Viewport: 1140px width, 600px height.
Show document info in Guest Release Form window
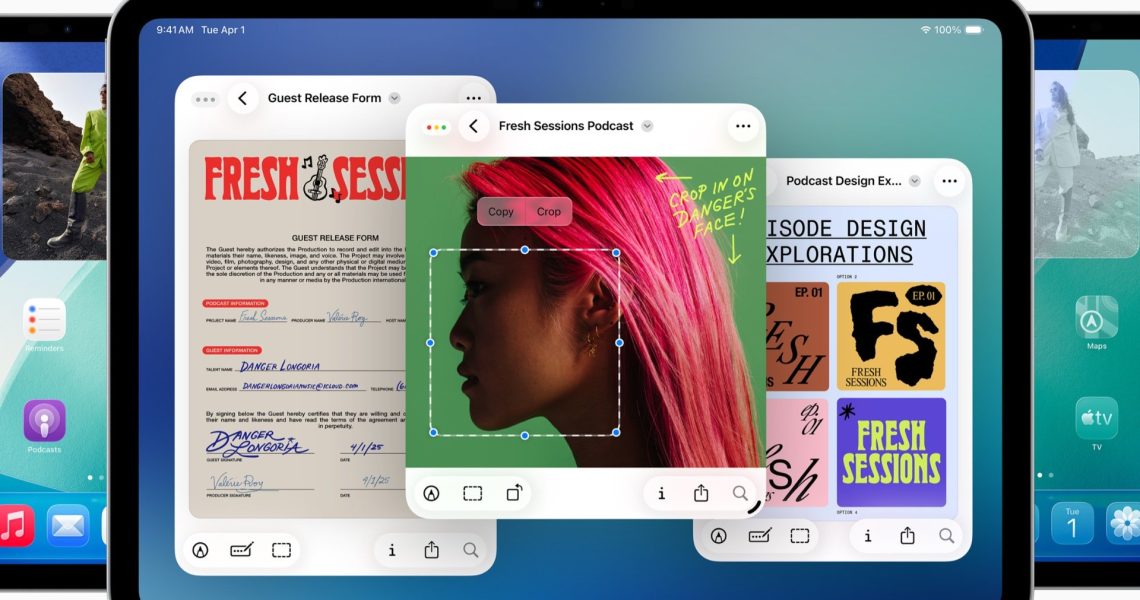point(392,551)
